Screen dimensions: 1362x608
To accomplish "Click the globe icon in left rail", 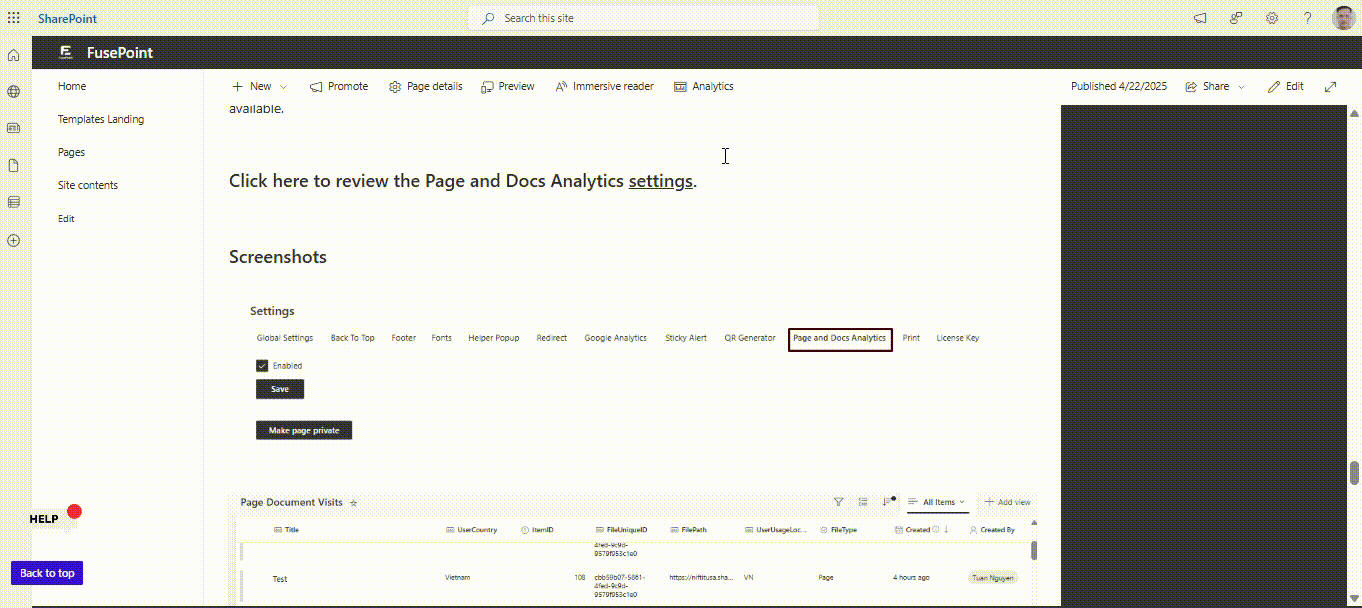I will click(x=14, y=91).
